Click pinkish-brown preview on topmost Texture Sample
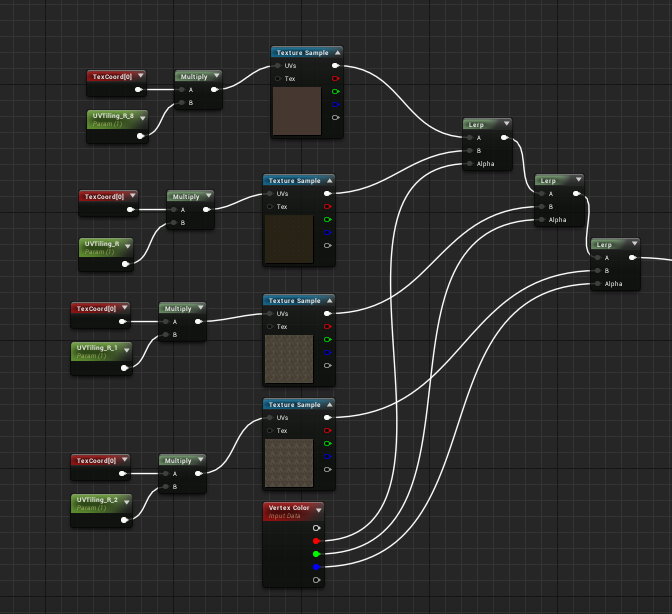The width and height of the screenshot is (672, 614). pos(297,111)
